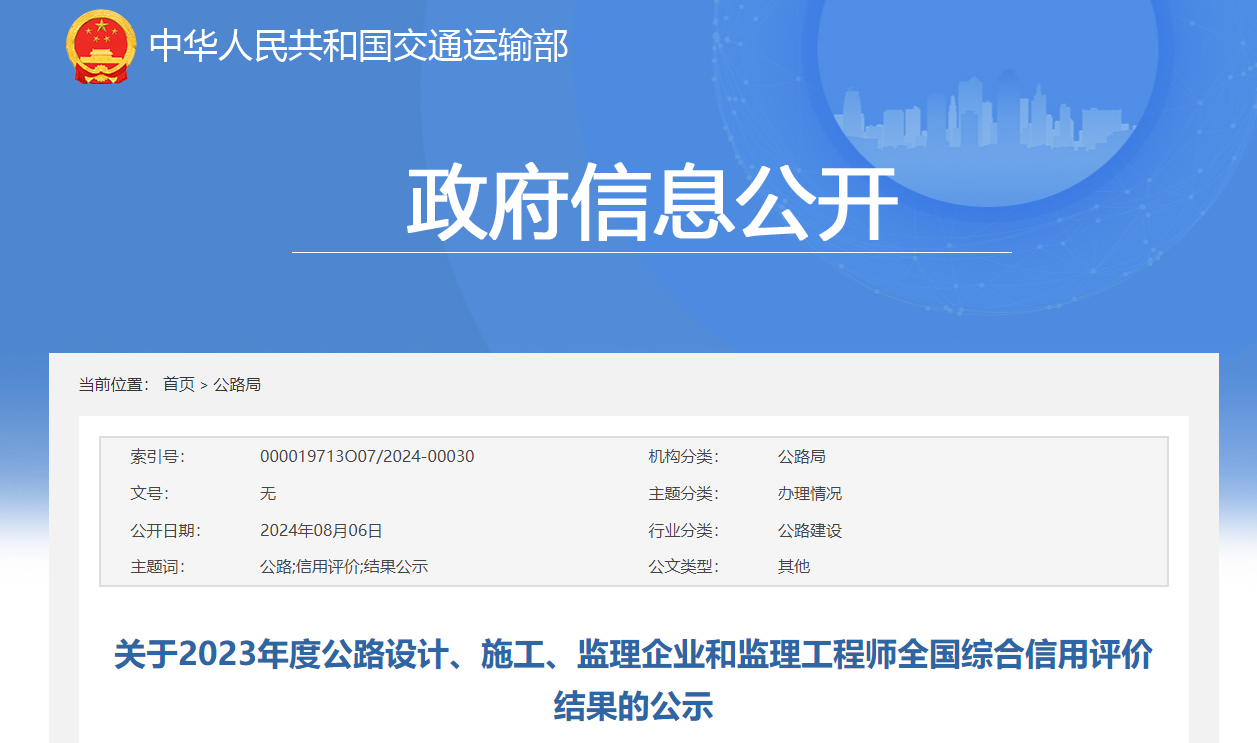The width and height of the screenshot is (1257, 743).
Task: Click the index number 000019713O07/2024-00030
Action: tap(367, 457)
